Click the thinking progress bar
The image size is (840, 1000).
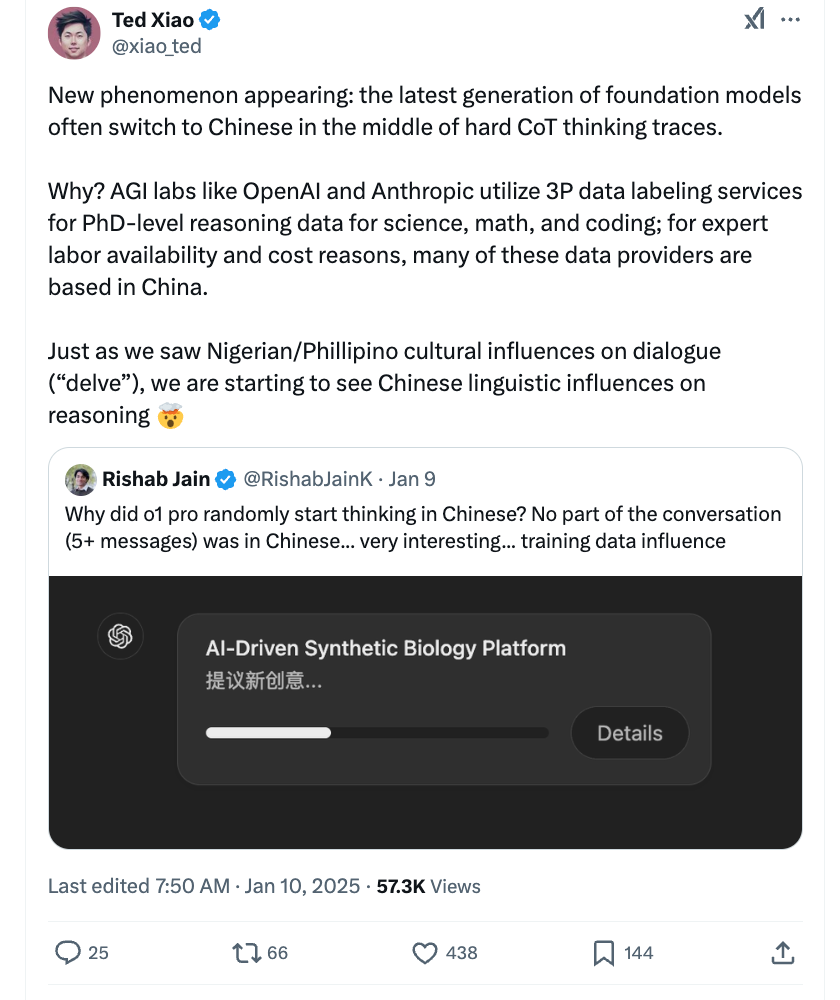click(376, 733)
